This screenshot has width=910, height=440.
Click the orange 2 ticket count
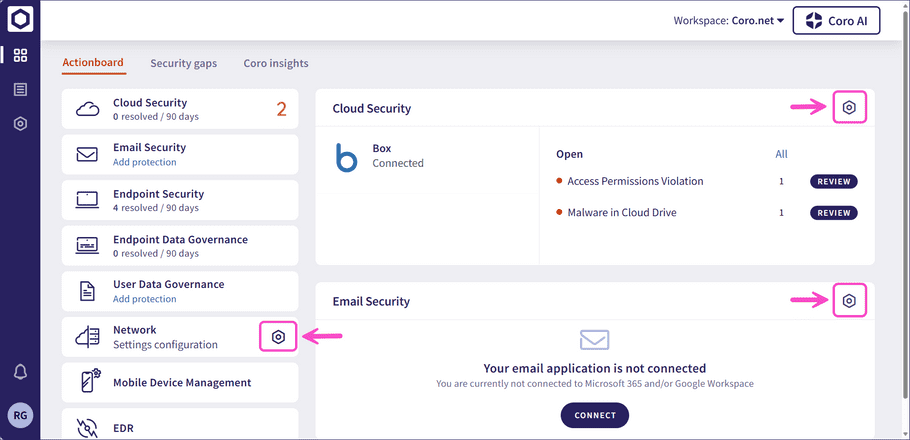281,109
